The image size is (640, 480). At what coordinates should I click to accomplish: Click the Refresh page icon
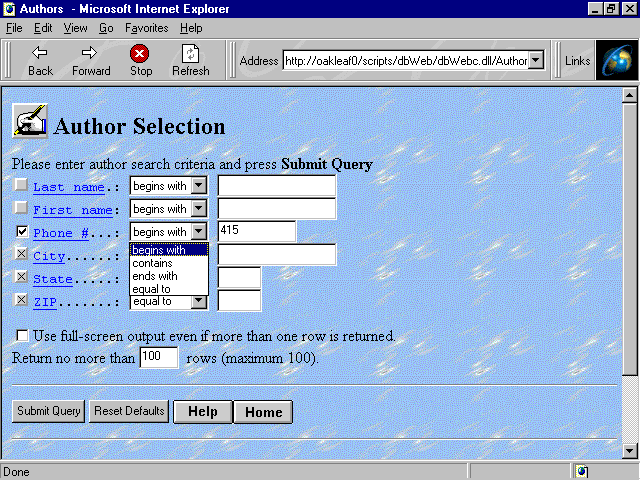(x=190, y=53)
